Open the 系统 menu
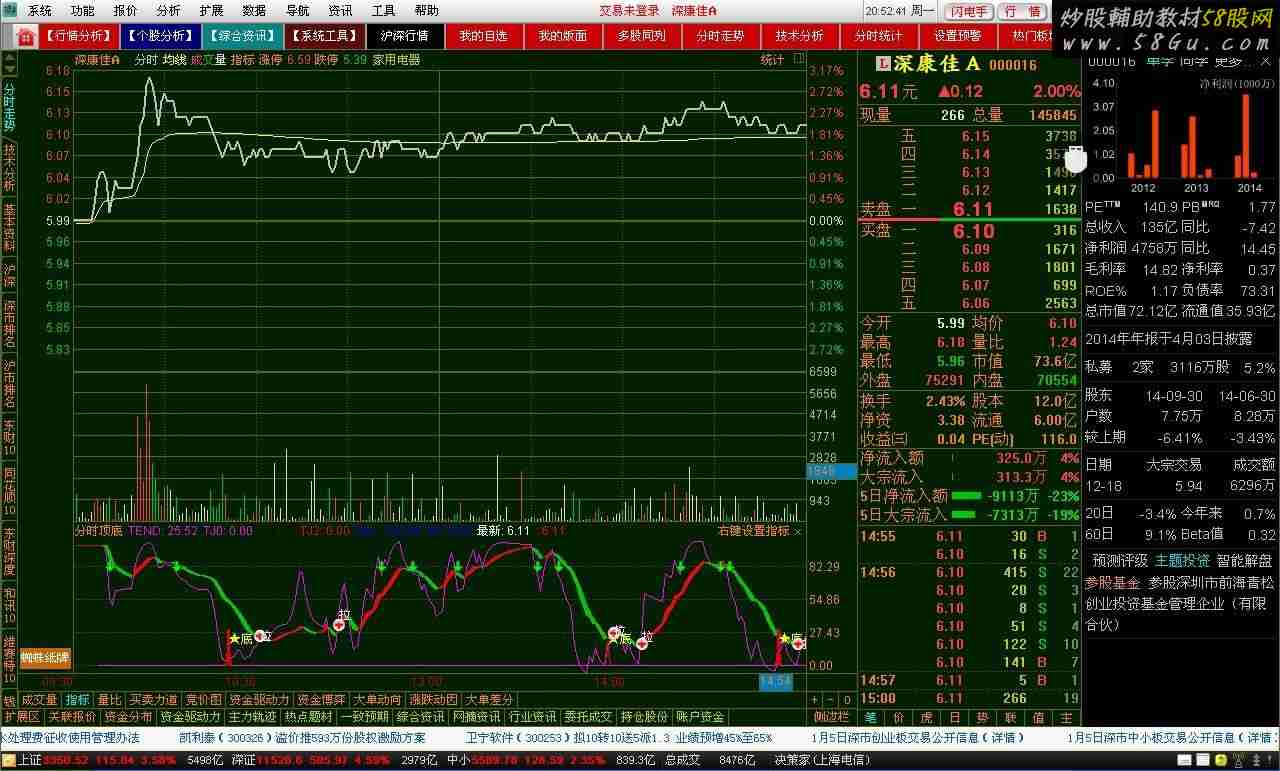 click(40, 11)
